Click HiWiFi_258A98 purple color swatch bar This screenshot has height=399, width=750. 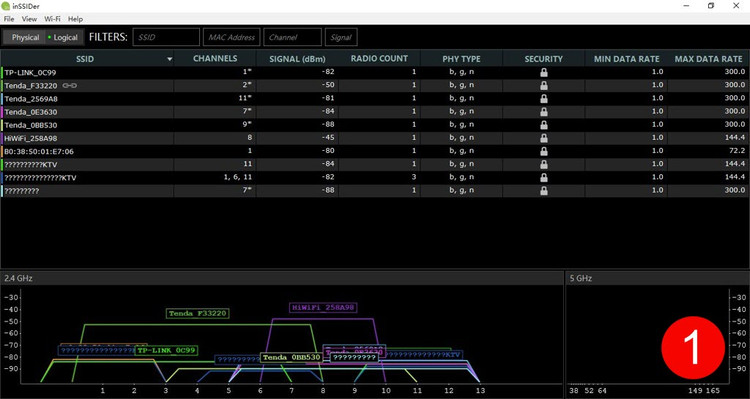pos(2,138)
